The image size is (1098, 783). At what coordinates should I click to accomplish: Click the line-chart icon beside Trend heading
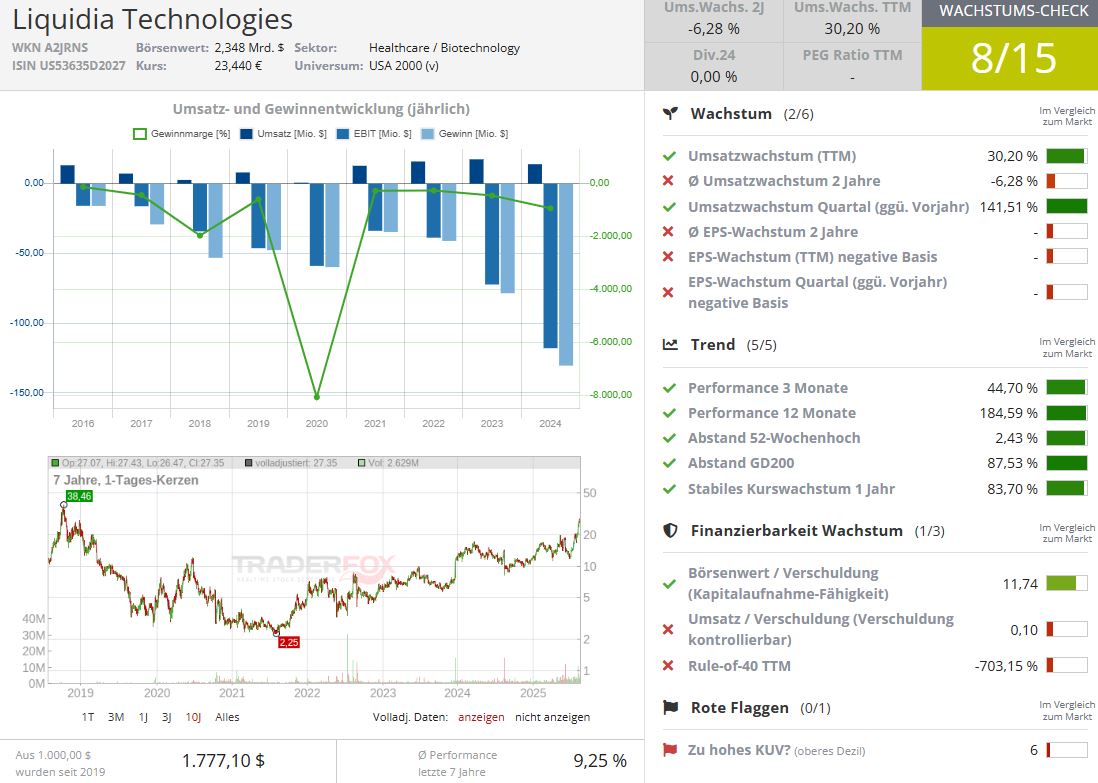pyautogui.click(x=670, y=345)
